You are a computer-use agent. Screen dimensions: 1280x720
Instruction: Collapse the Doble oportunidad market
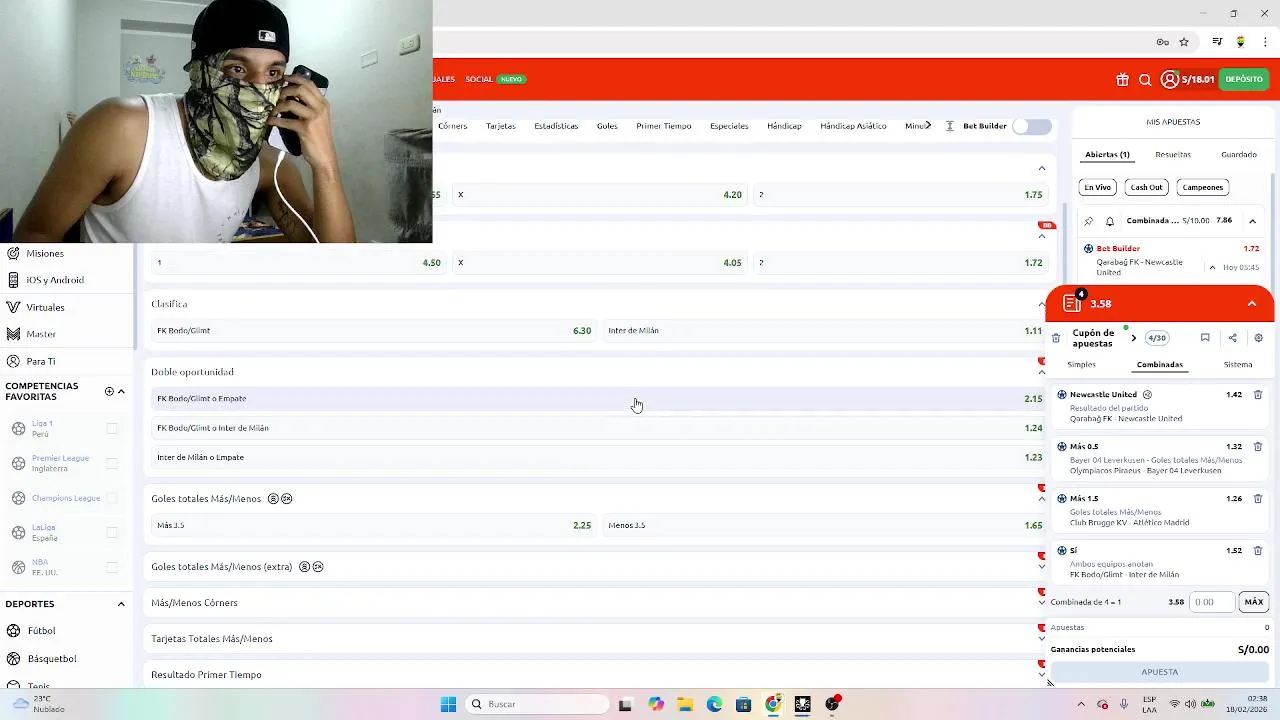(1042, 372)
